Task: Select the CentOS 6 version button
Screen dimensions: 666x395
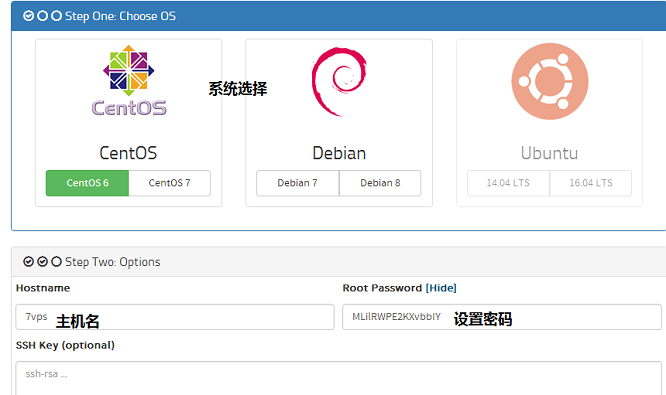Action: click(87, 183)
